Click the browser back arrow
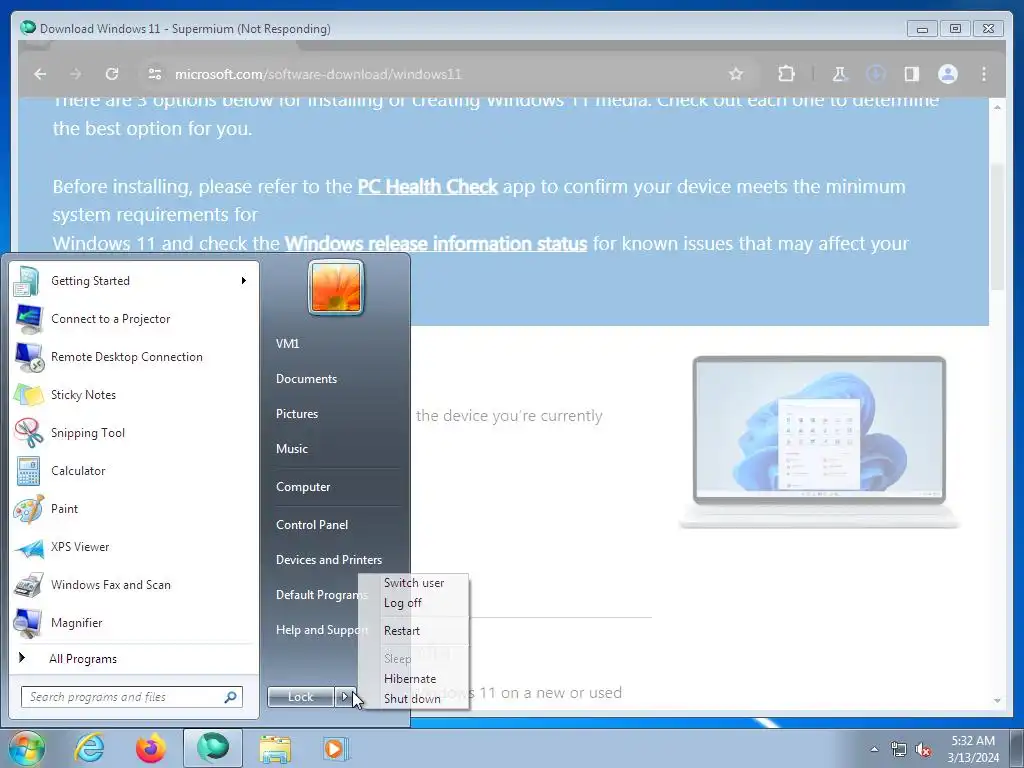This screenshot has height=768, width=1024. pyautogui.click(x=40, y=74)
